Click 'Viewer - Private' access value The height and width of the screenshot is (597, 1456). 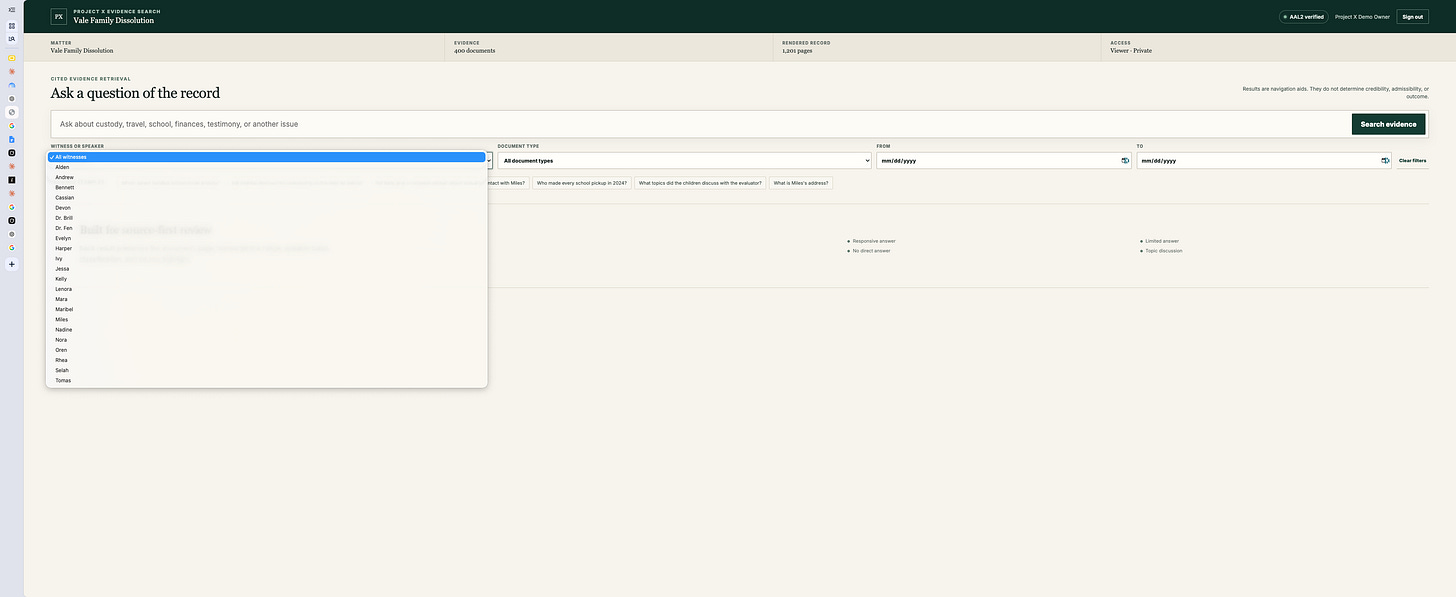[1131, 50]
